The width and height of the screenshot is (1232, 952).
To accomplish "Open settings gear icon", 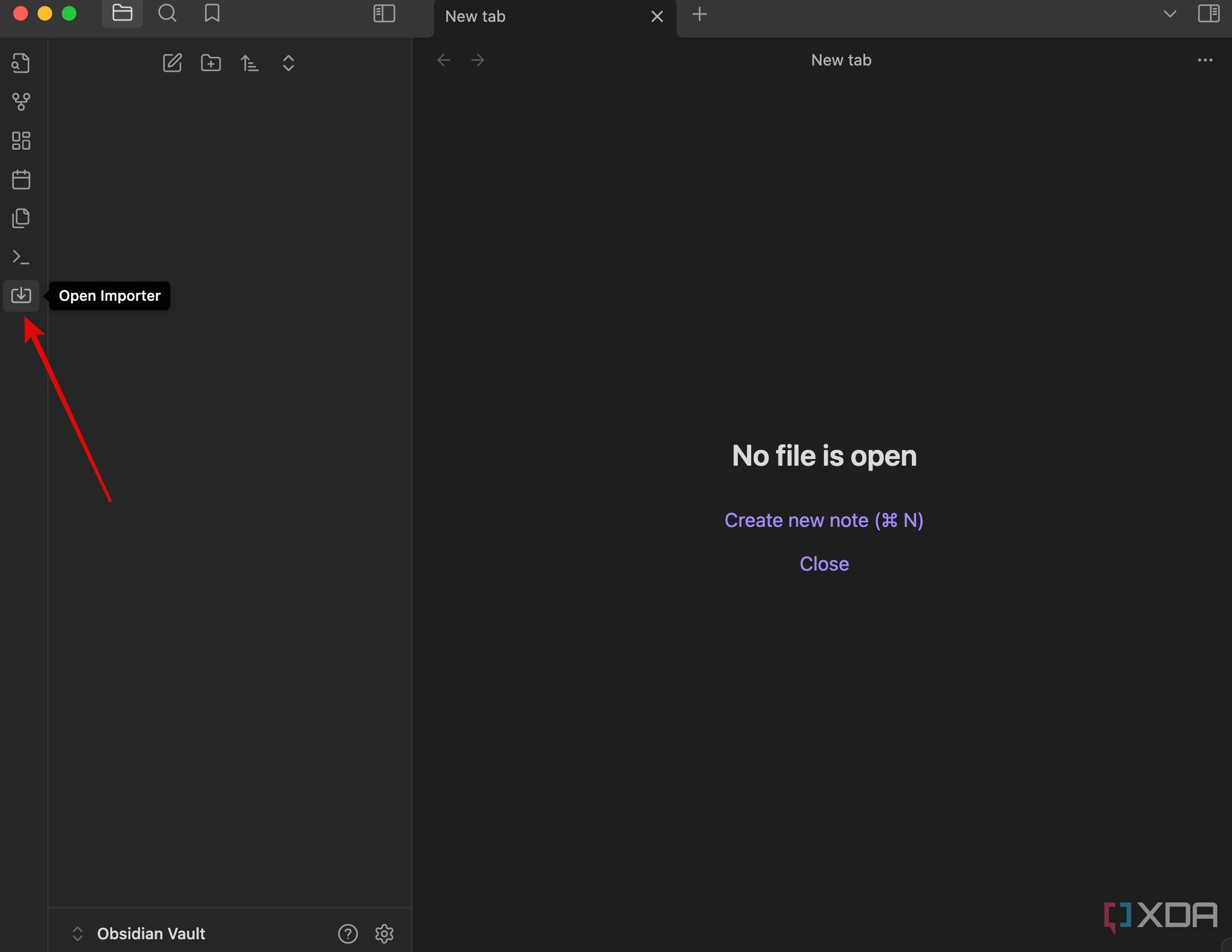I will tap(384, 934).
